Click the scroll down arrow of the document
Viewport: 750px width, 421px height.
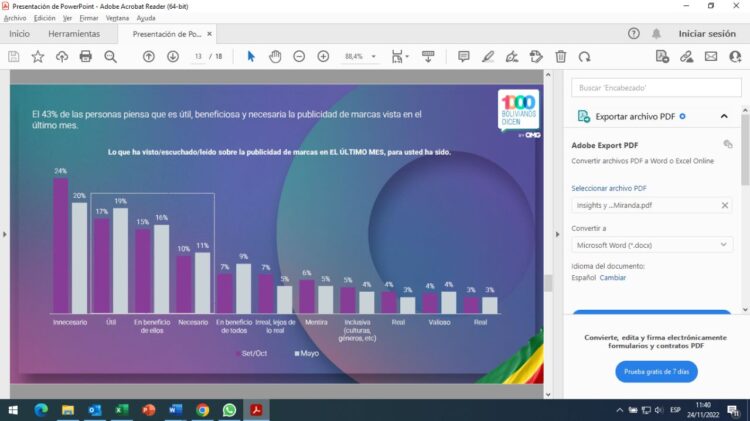coord(548,395)
